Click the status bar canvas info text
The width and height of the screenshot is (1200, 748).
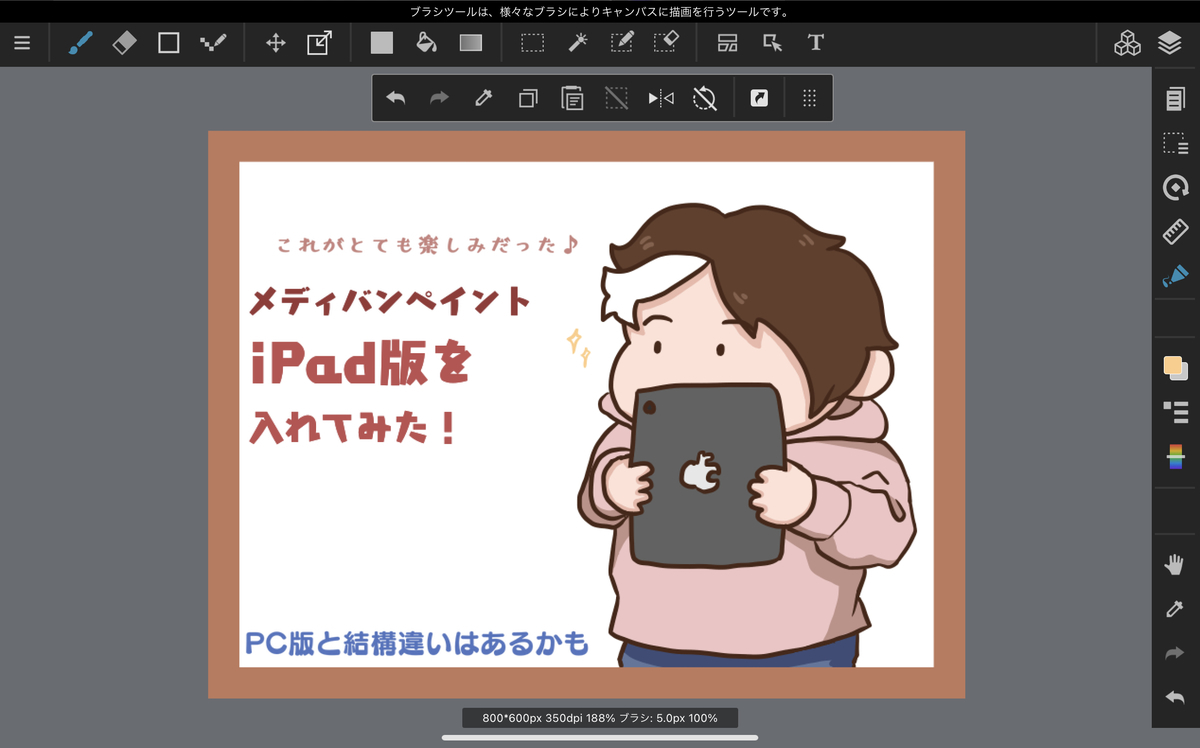(600, 718)
